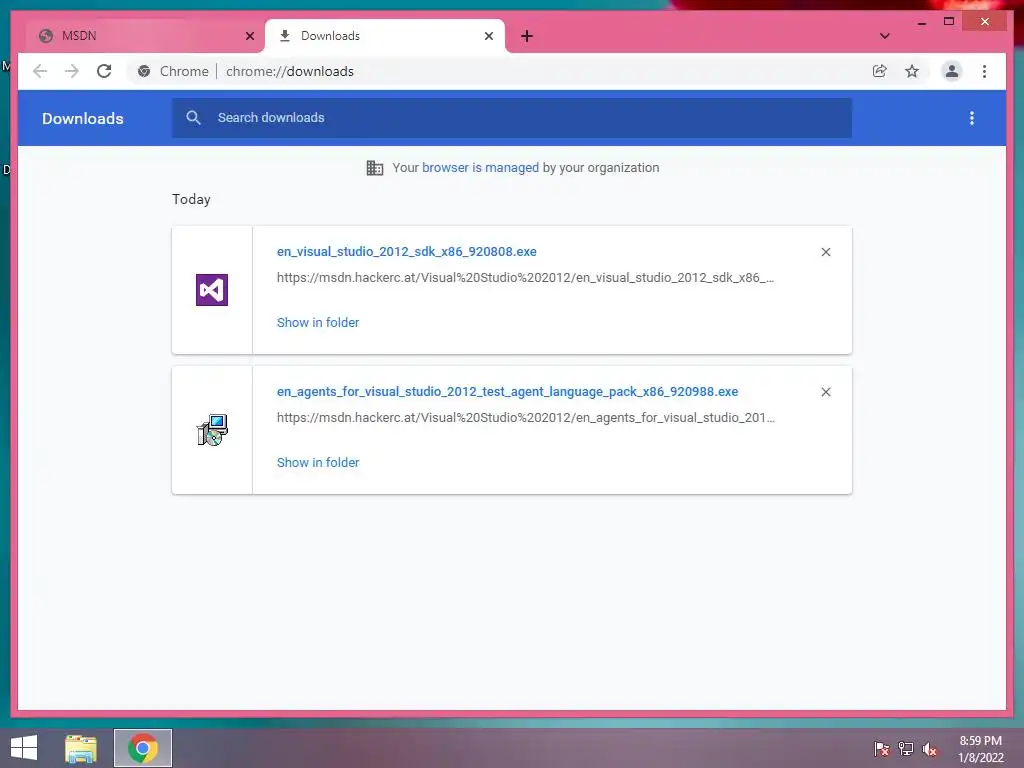The width and height of the screenshot is (1024, 768).
Task: Maximize the Chrome window
Action: (949, 22)
